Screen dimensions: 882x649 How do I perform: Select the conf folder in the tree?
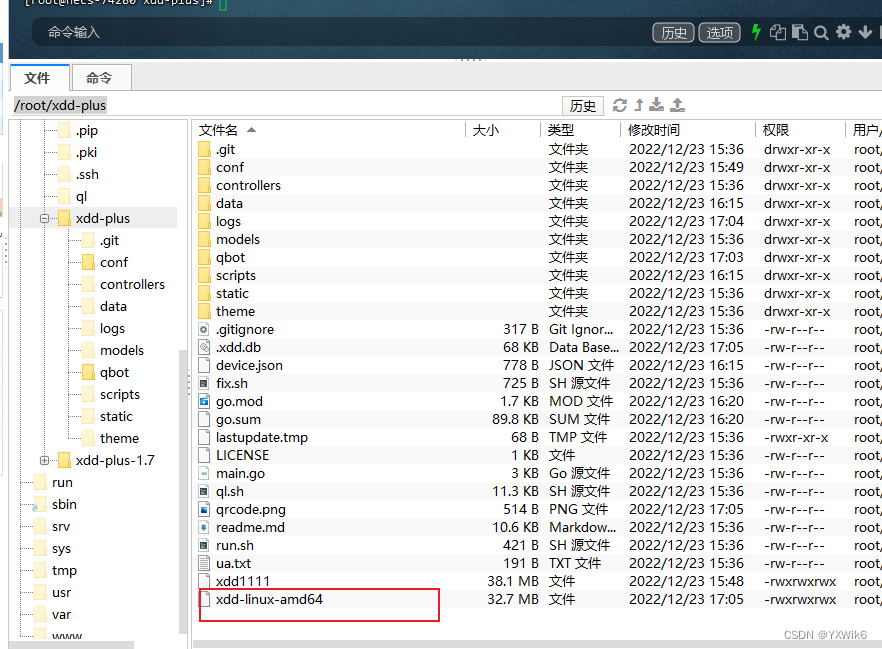pyautogui.click(x=114, y=262)
